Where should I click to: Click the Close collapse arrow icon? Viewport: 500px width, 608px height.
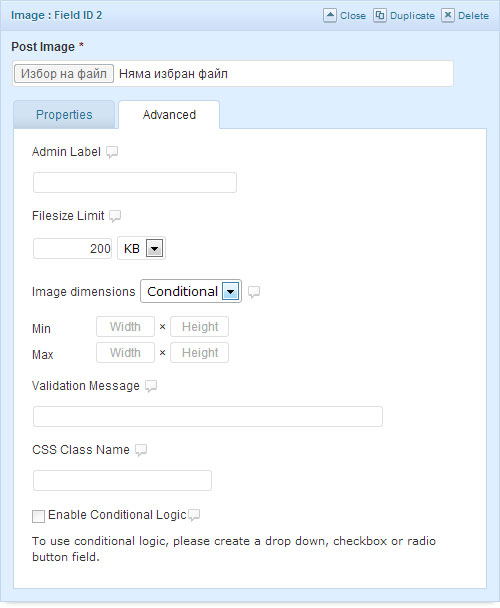(330, 16)
